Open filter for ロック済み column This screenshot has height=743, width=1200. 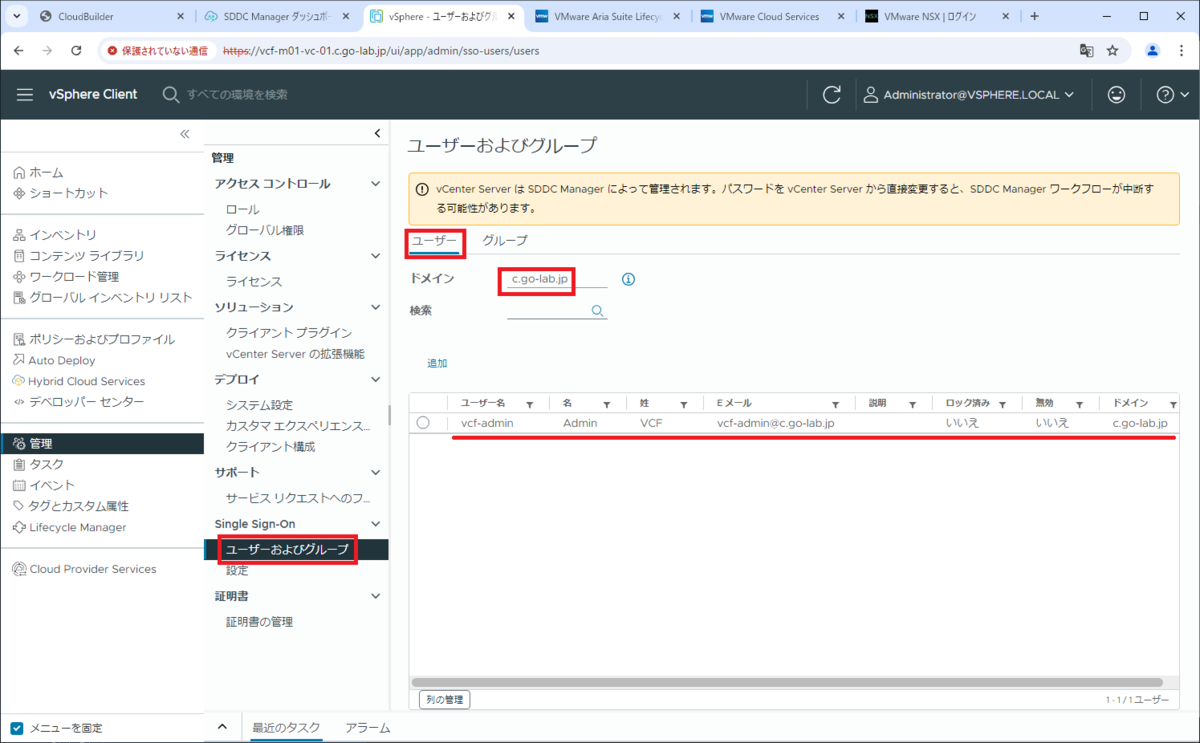1002,404
